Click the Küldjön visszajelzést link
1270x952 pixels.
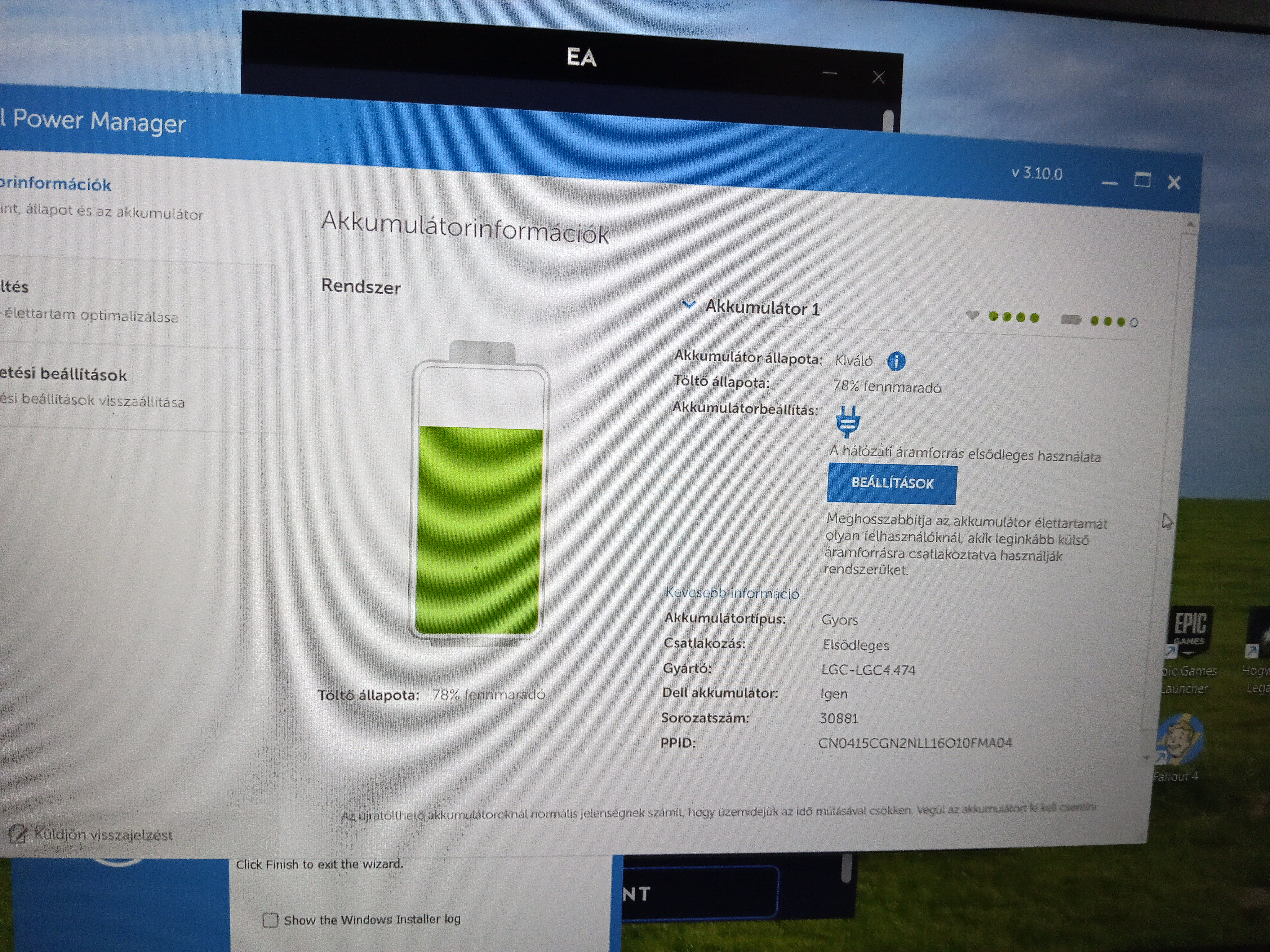click(103, 835)
